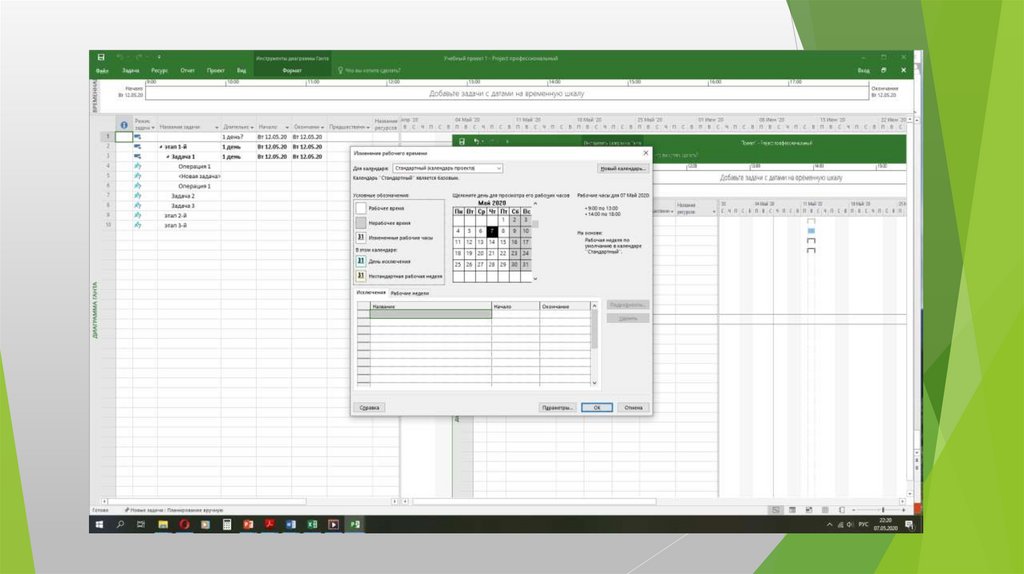Open the Файл menu
The height and width of the screenshot is (574, 1024).
(102, 71)
